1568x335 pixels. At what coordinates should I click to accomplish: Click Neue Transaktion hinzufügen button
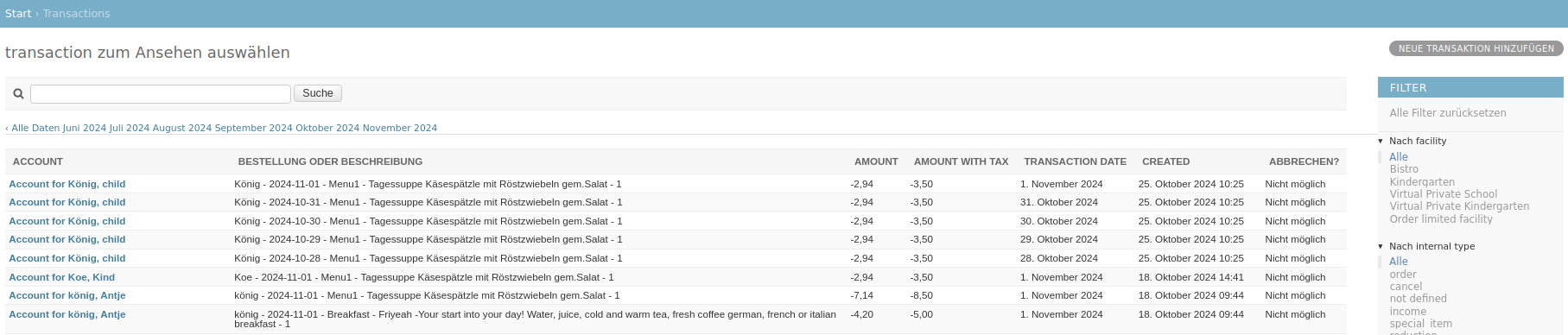(x=1476, y=48)
